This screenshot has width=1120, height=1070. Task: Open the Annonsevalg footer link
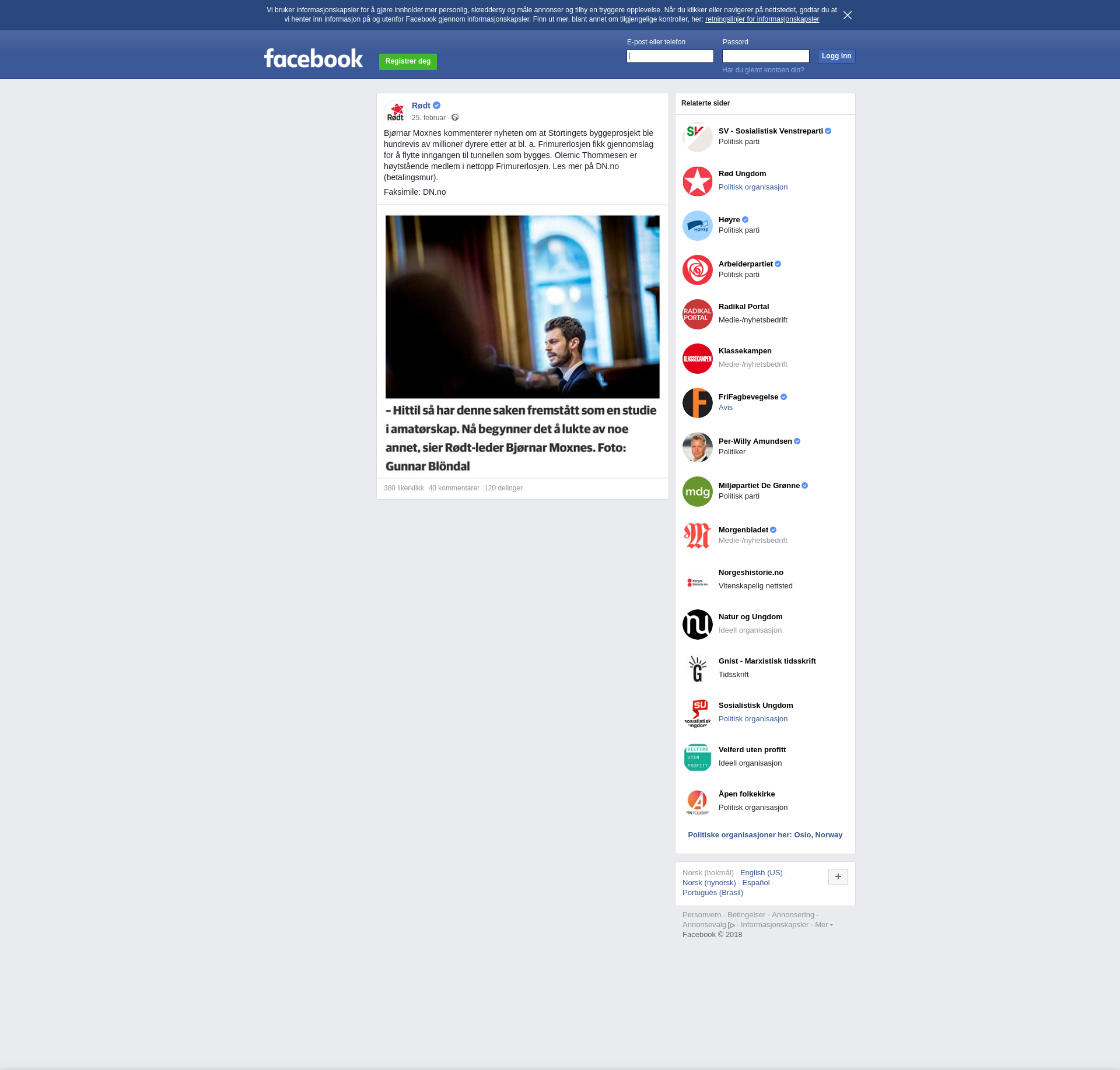click(705, 925)
